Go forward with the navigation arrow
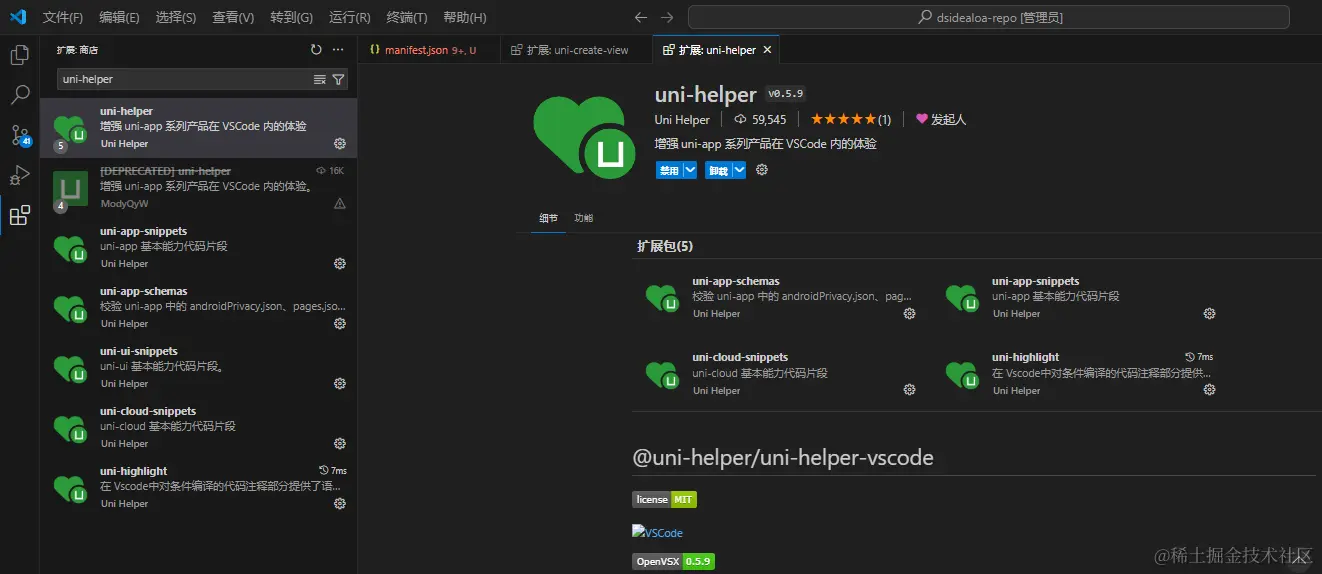This screenshot has height=574, width=1322. point(667,17)
